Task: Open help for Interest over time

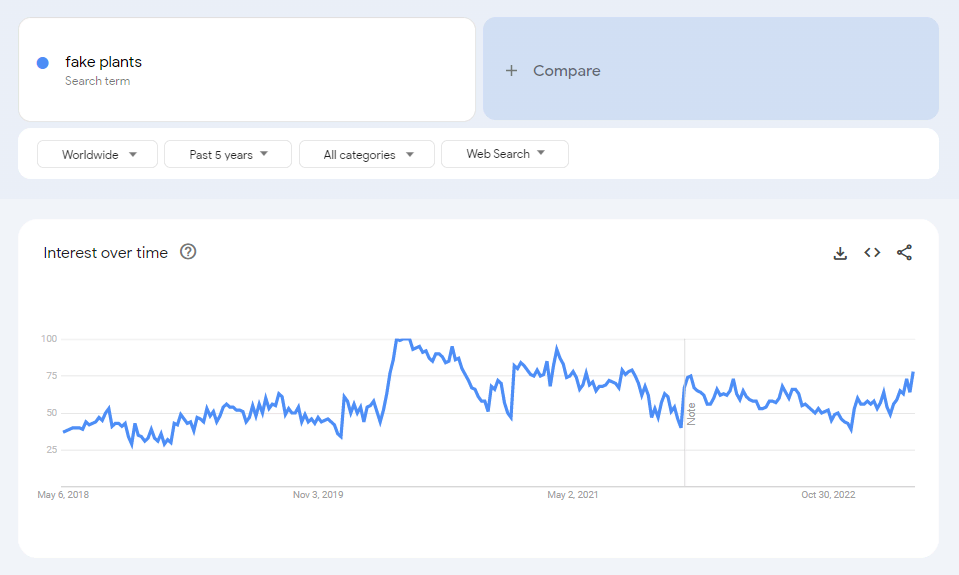Action: (x=188, y=252)
